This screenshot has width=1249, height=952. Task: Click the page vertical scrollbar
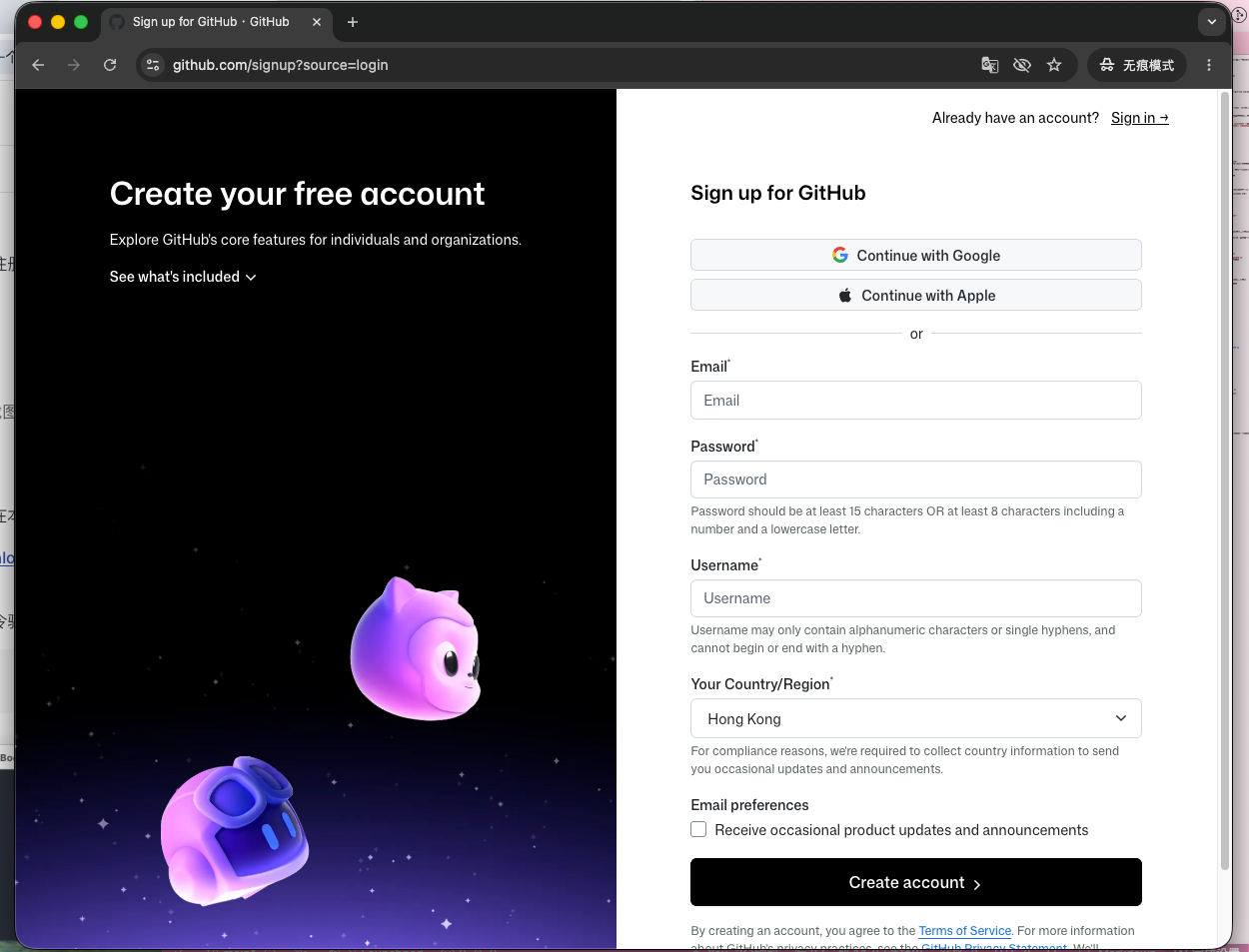[x=1225, y=479]
